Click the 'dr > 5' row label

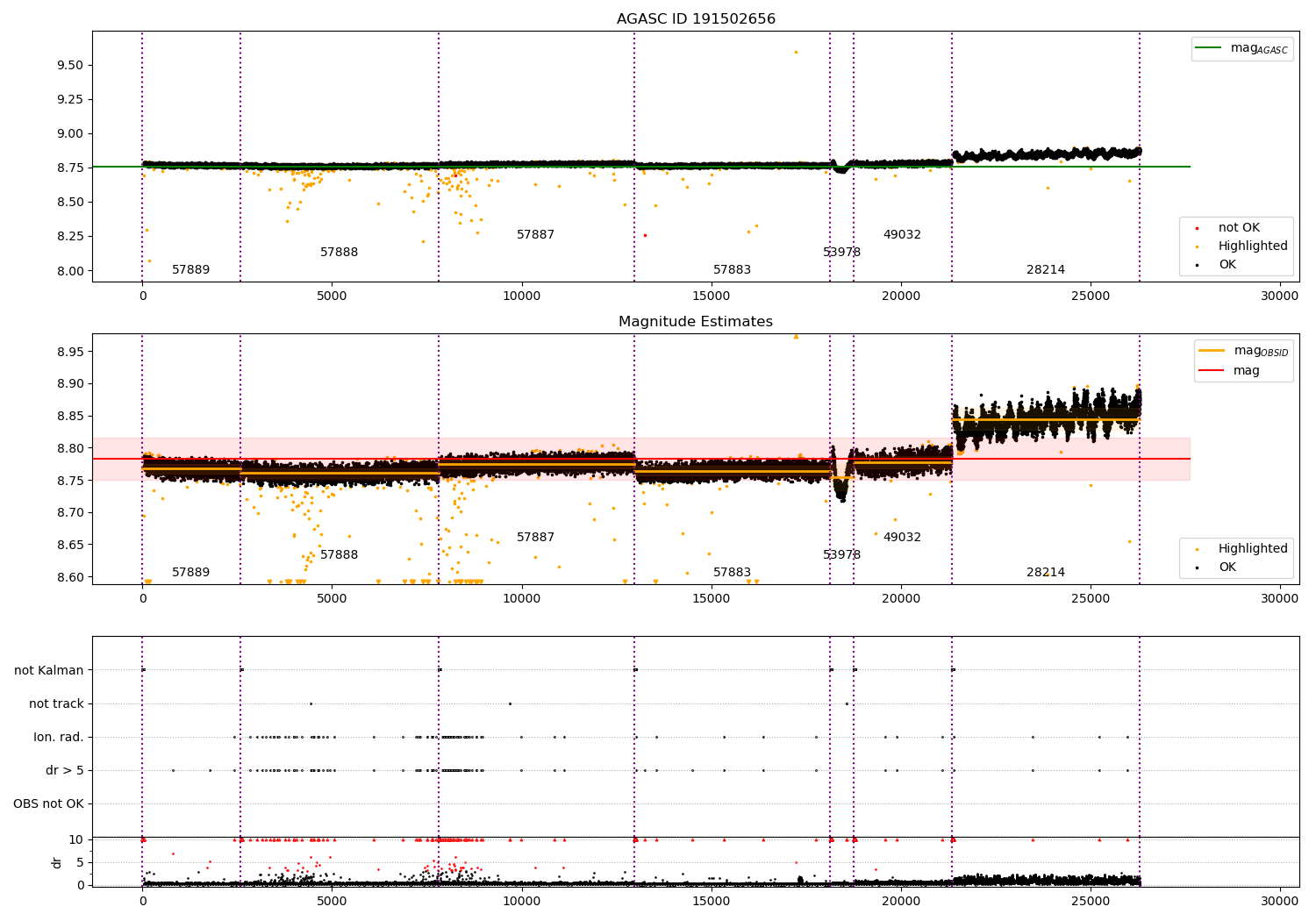pyautogui.click(x=65, y=771)
